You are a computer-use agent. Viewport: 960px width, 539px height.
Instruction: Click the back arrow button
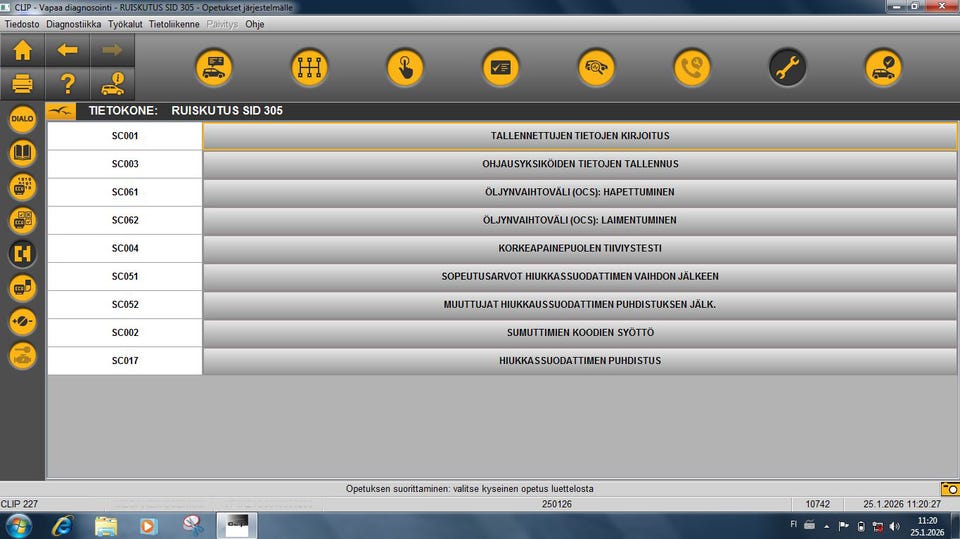(67, 50)
